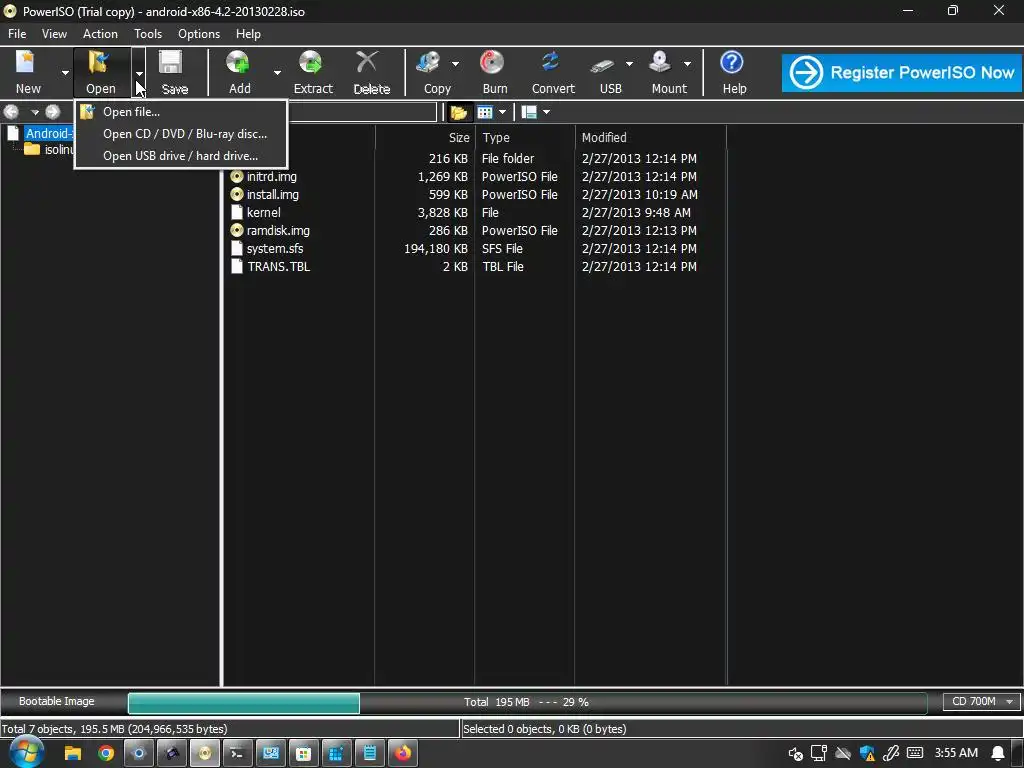Open the Tools menu
This screenshot has height=768, width=1024.
148,34
